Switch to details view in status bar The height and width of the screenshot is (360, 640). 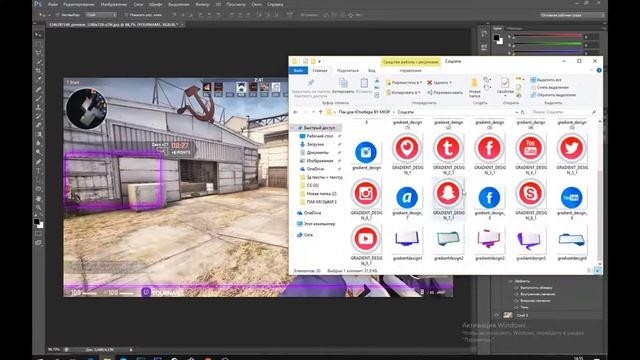(590, 270)
